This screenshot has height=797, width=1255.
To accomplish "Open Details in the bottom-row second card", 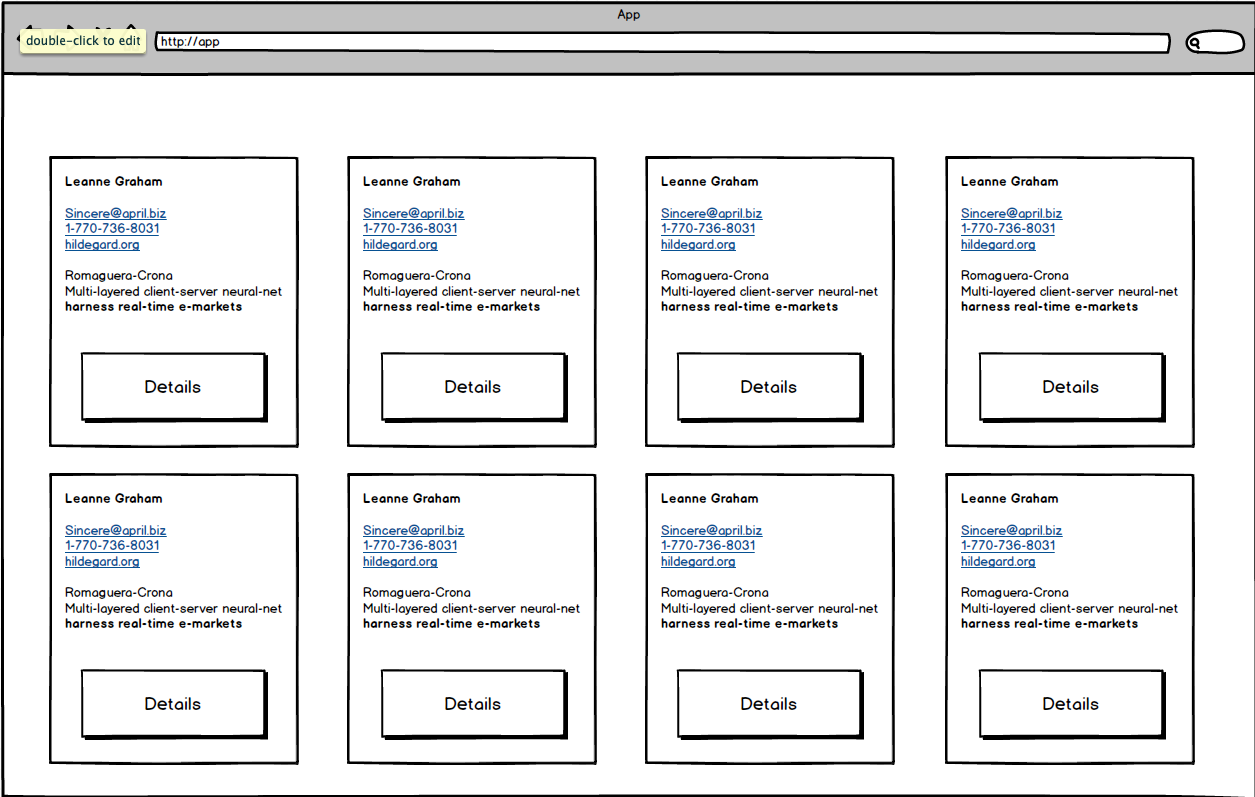I will [473, 704].
